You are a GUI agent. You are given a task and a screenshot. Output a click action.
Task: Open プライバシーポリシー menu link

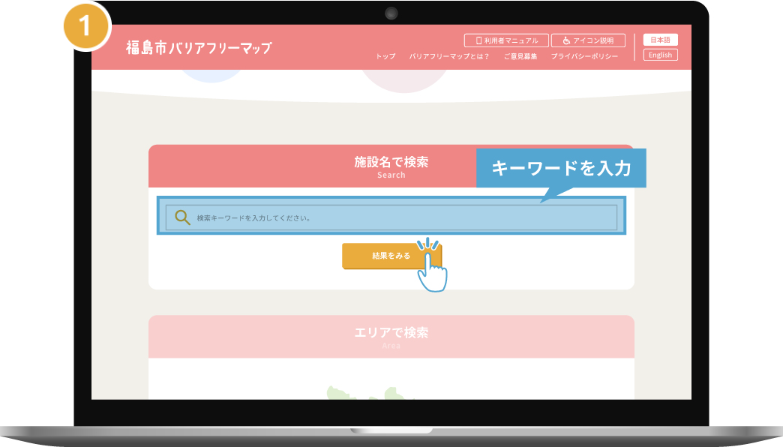click(x=584, y=56)
